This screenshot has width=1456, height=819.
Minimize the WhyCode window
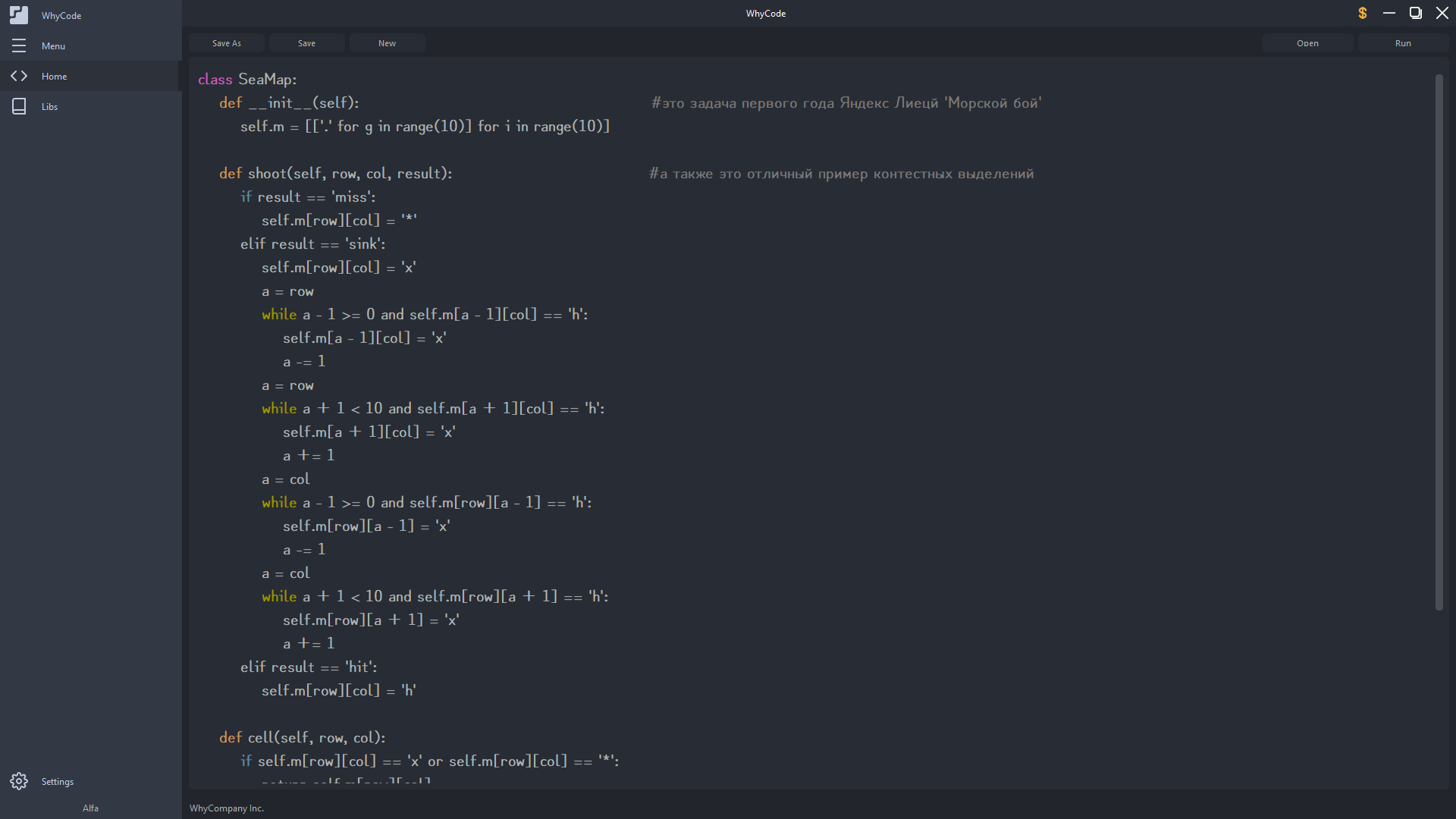[1389, 13]
